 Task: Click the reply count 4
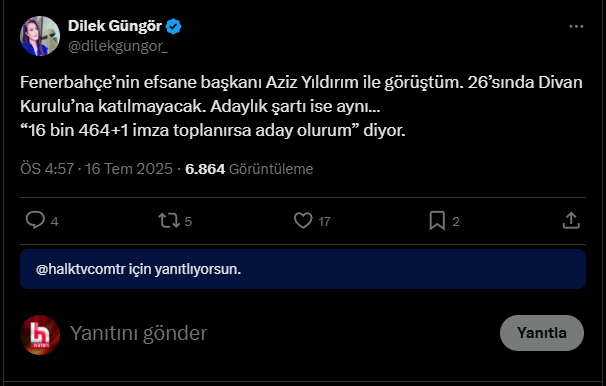click(54, 221)
